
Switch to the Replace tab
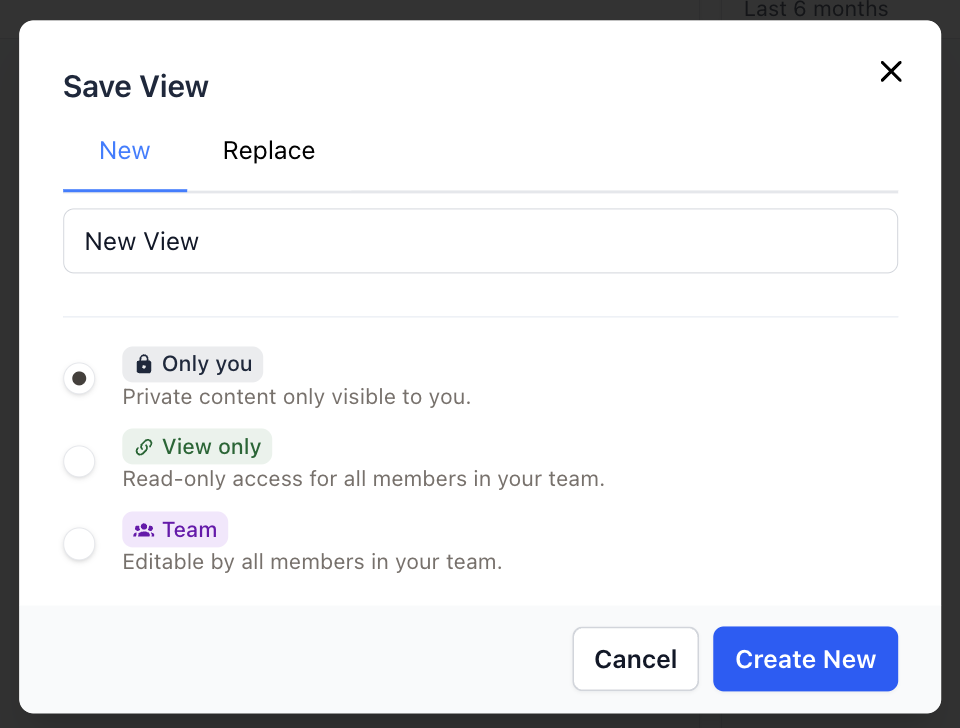tap(269, 151)
